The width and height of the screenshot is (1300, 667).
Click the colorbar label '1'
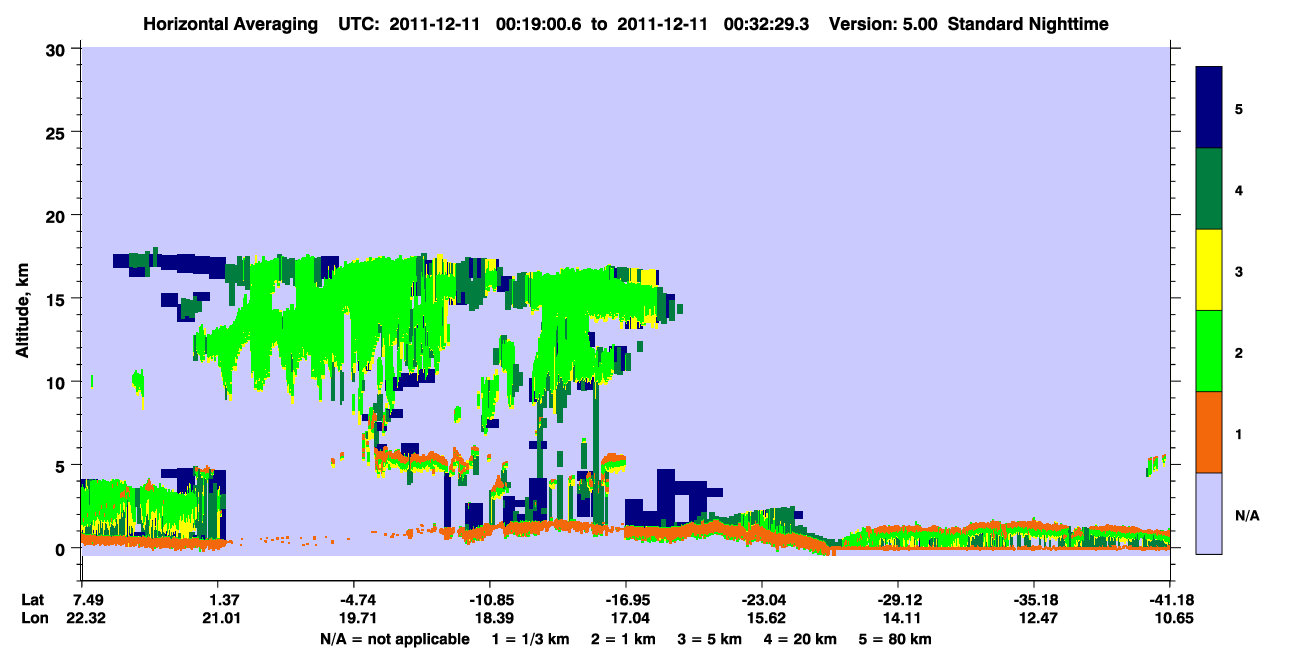click(1238, 434)
